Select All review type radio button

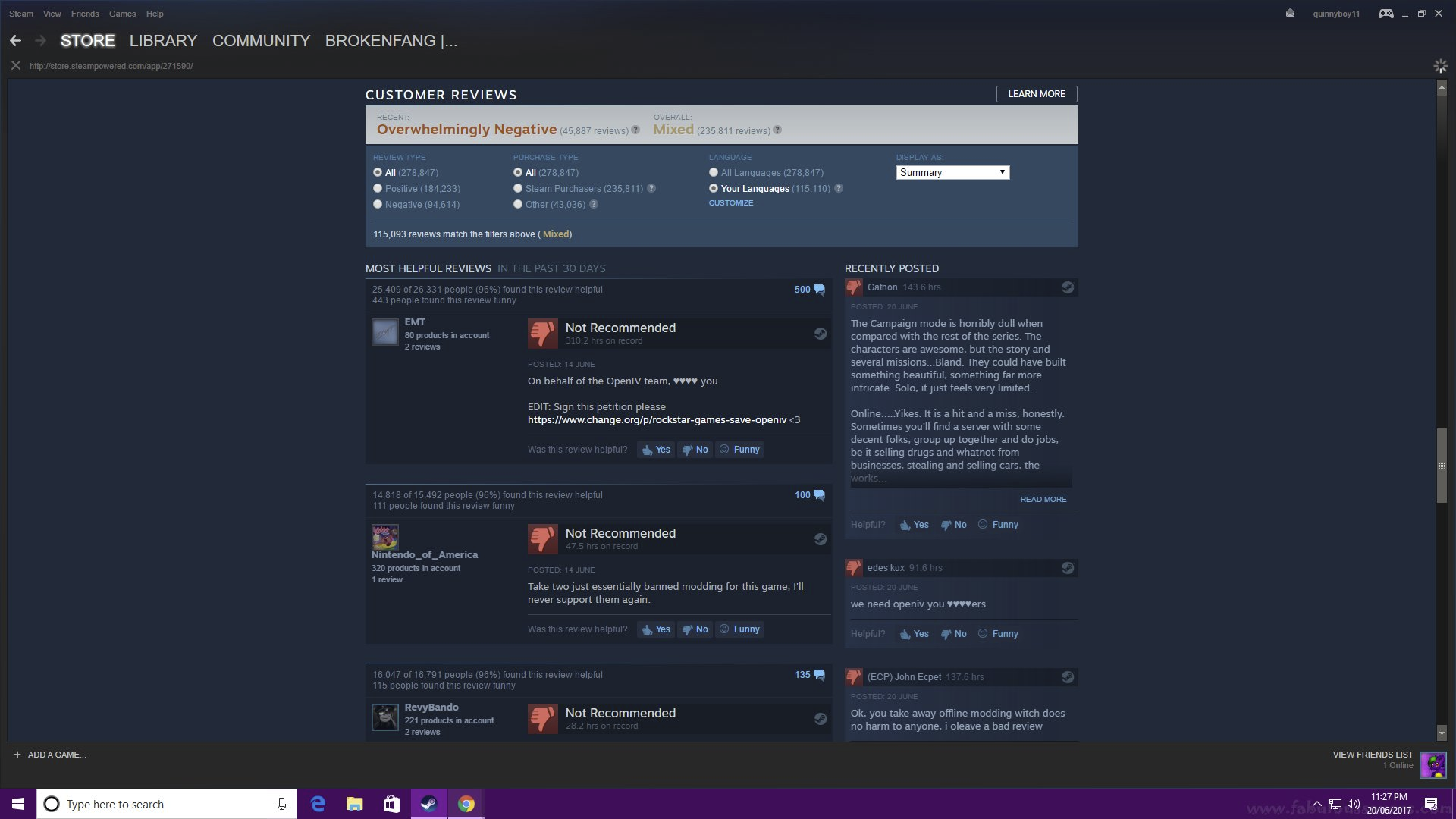378,172
